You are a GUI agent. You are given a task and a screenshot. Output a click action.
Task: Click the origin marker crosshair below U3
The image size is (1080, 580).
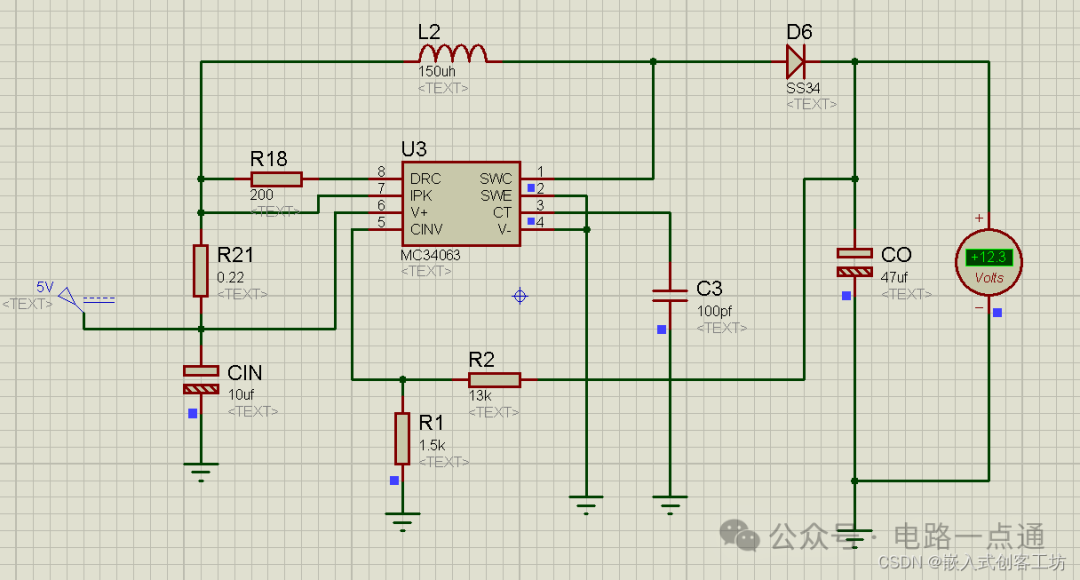(x=520, y=296)
